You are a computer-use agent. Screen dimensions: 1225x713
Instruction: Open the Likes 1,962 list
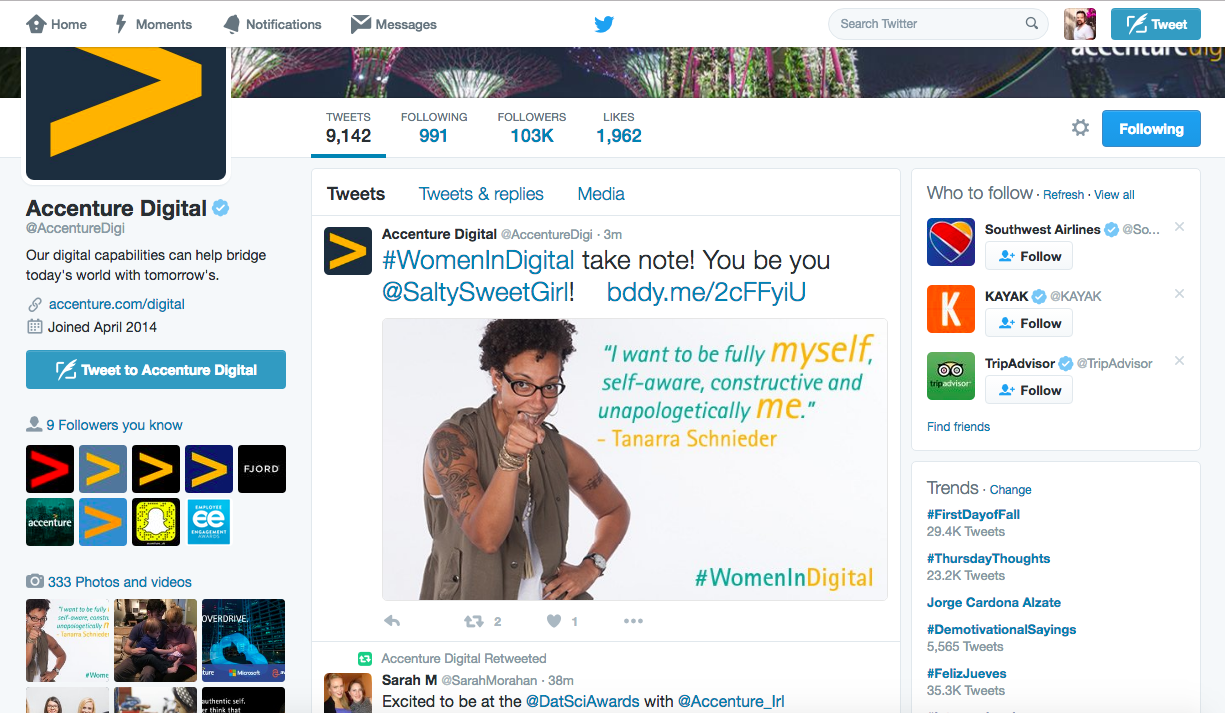pyautogui.click(x=619, y=128)
